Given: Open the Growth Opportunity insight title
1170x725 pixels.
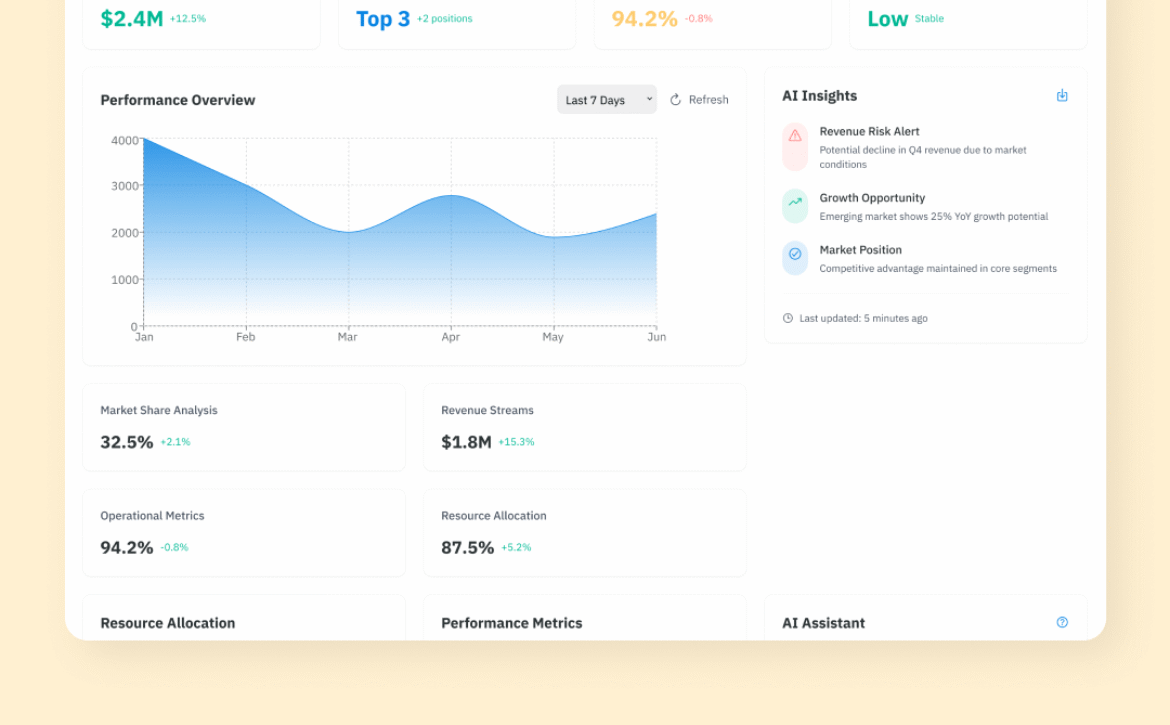Looking at the screenshot, I should [x=872, y=198].
